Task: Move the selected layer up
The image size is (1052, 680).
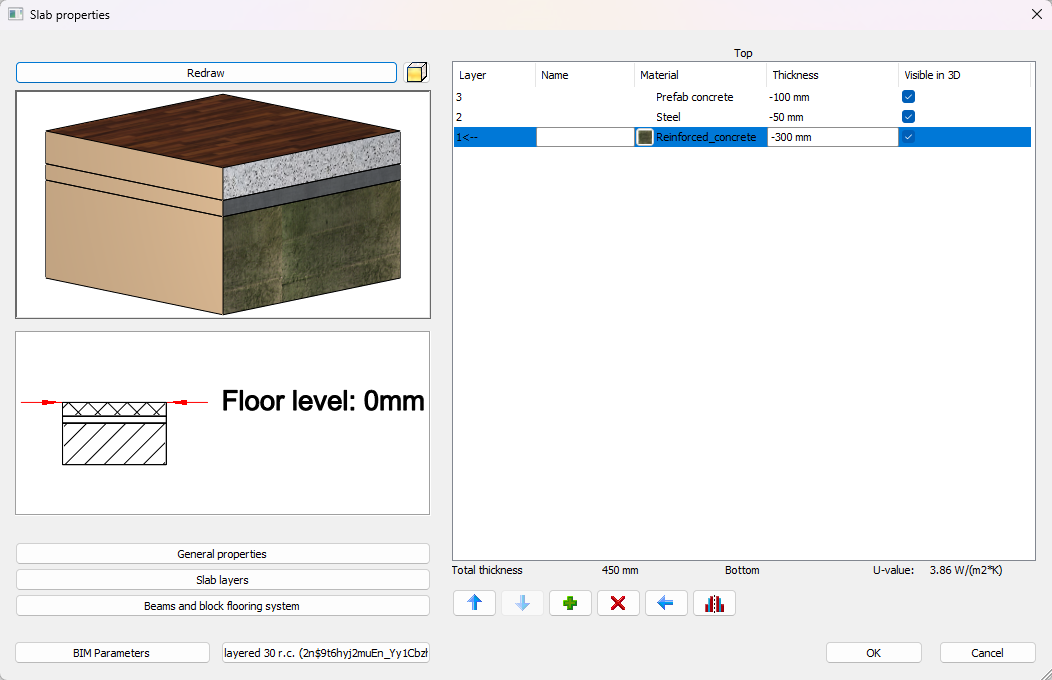Action: 474,603
